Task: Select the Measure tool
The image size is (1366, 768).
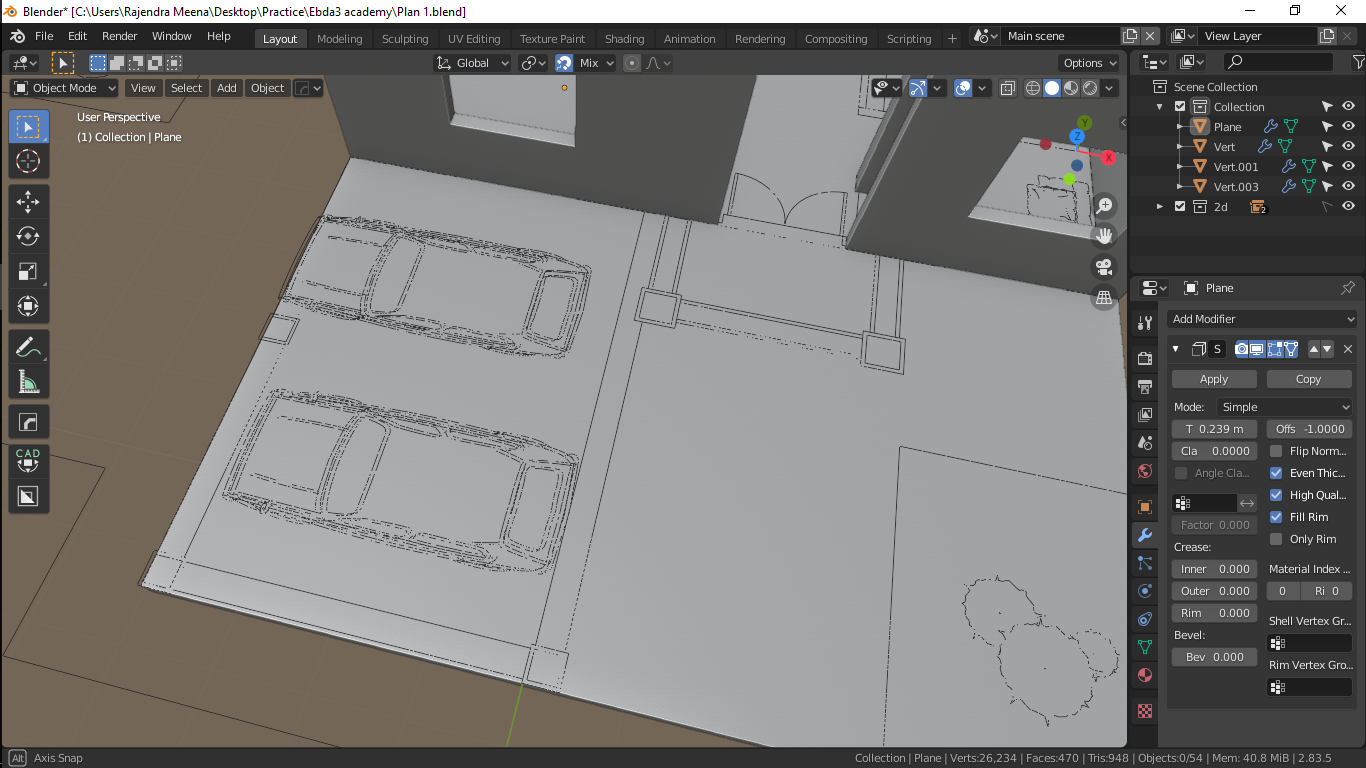Action: click(x=28, y=383)
